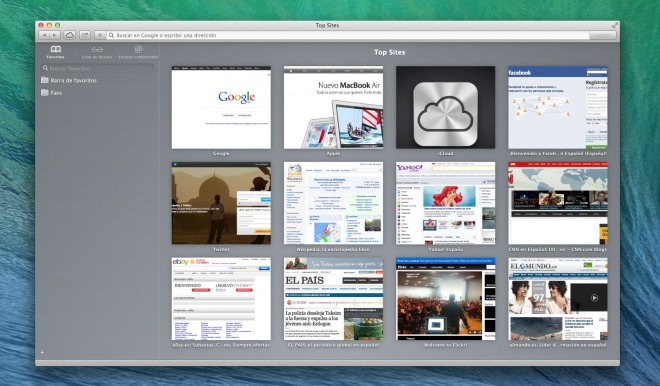The height and width of the screenshot is (386, 660).
Task: Open the EL PAÍS top site thumbnail
Action: tap(333, 299)
